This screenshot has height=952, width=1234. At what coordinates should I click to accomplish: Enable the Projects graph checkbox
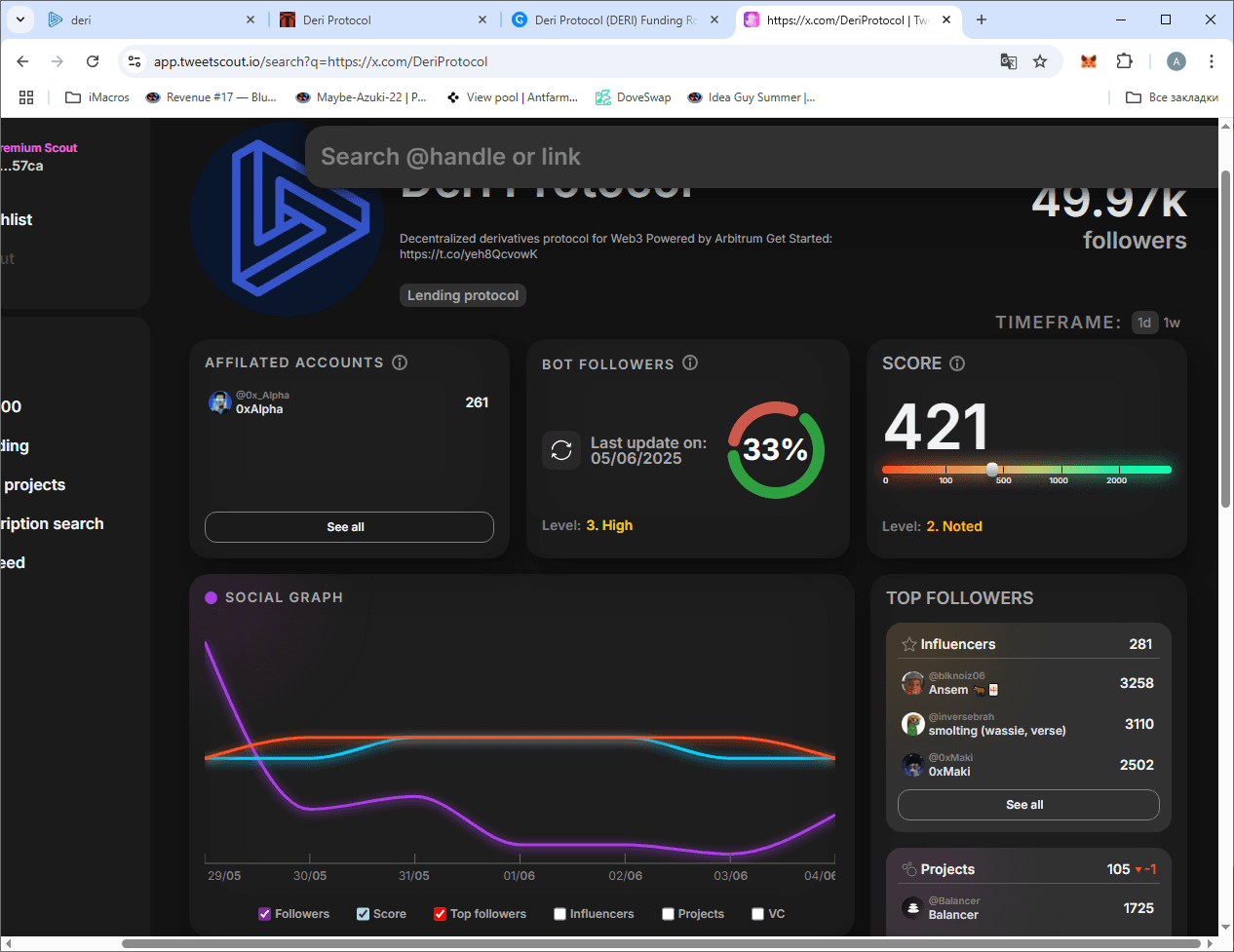click(x=668, y=914)
